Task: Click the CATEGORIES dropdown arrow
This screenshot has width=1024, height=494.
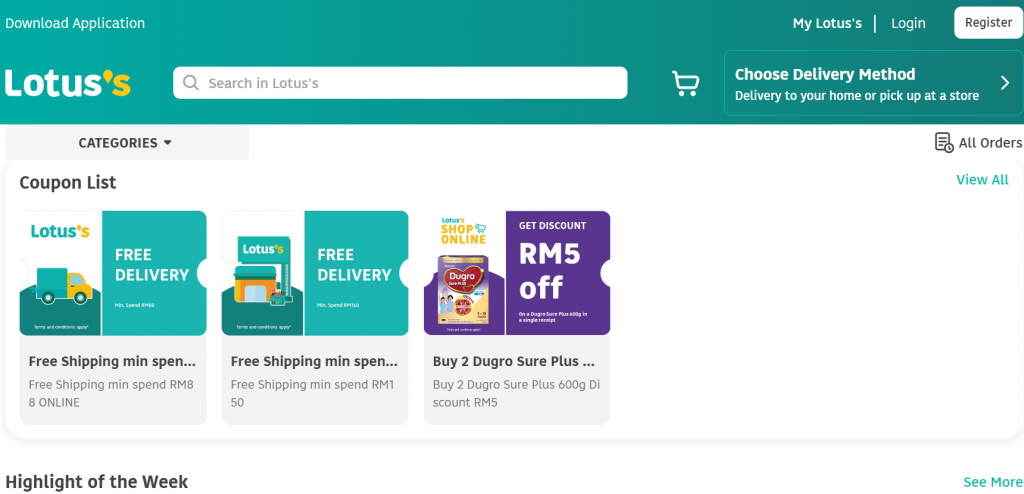Action: 167,142
